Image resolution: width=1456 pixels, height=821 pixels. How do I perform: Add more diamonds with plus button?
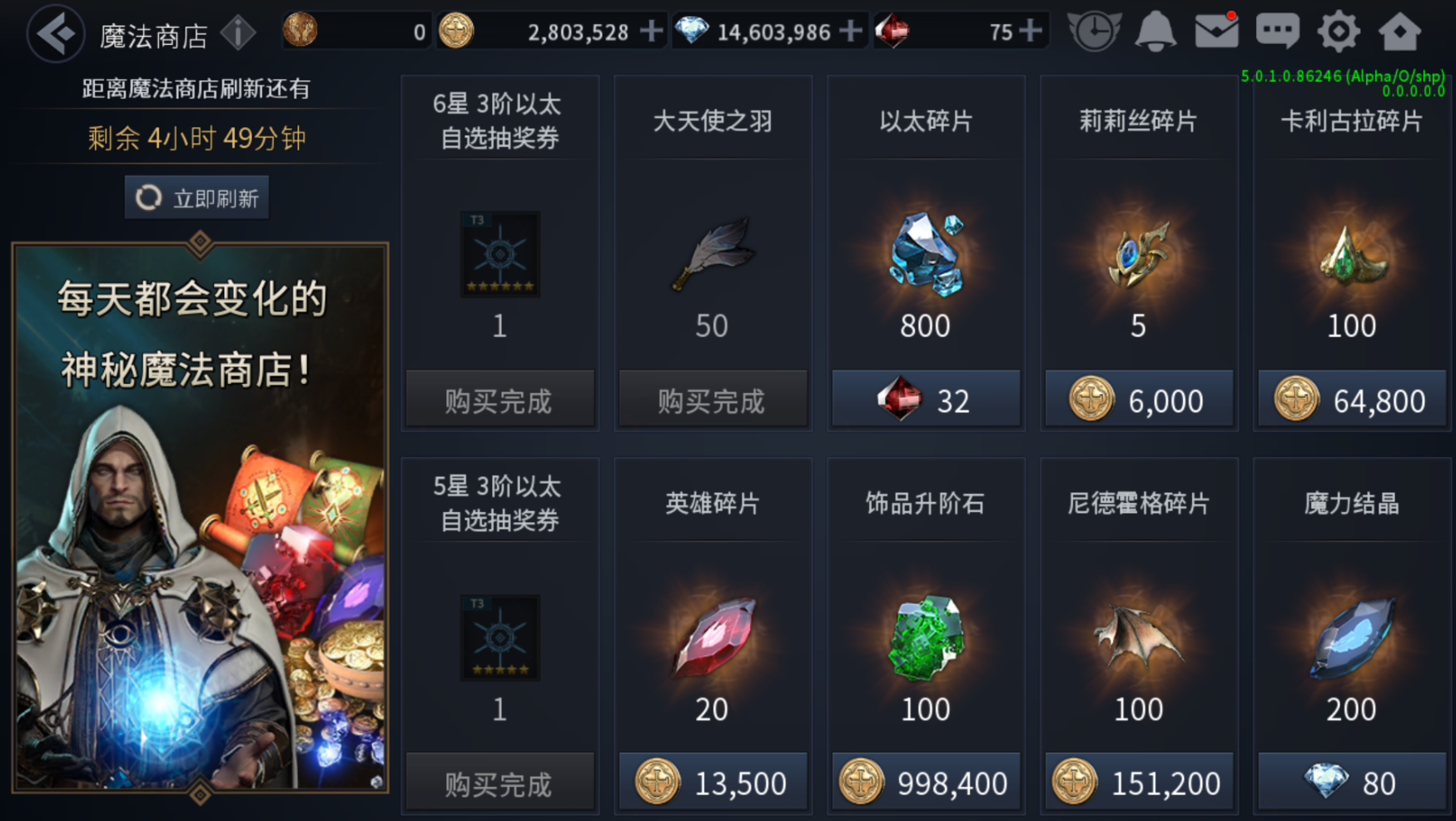coord(851,32)
